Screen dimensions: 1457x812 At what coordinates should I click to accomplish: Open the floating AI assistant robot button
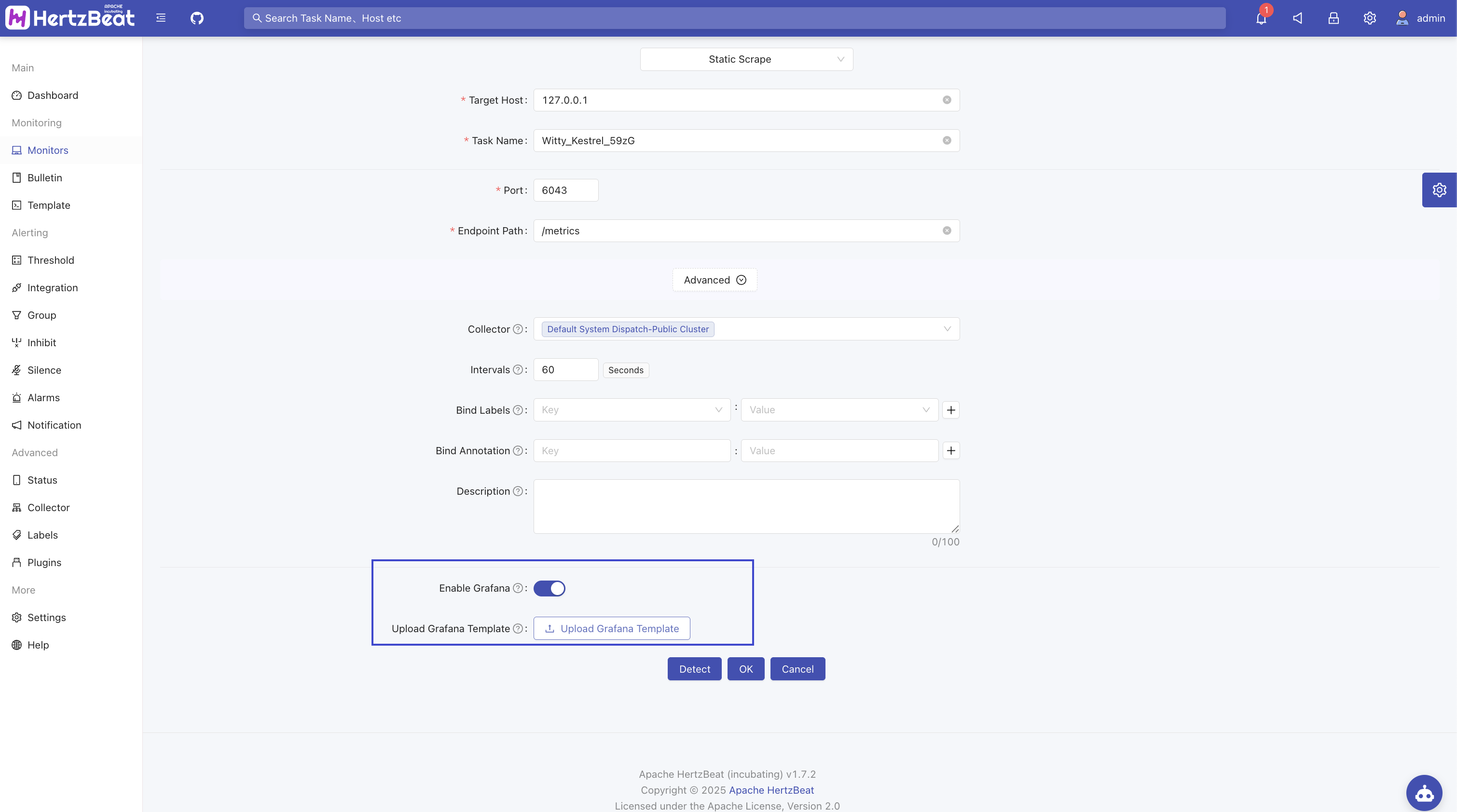coord(1424,792)
